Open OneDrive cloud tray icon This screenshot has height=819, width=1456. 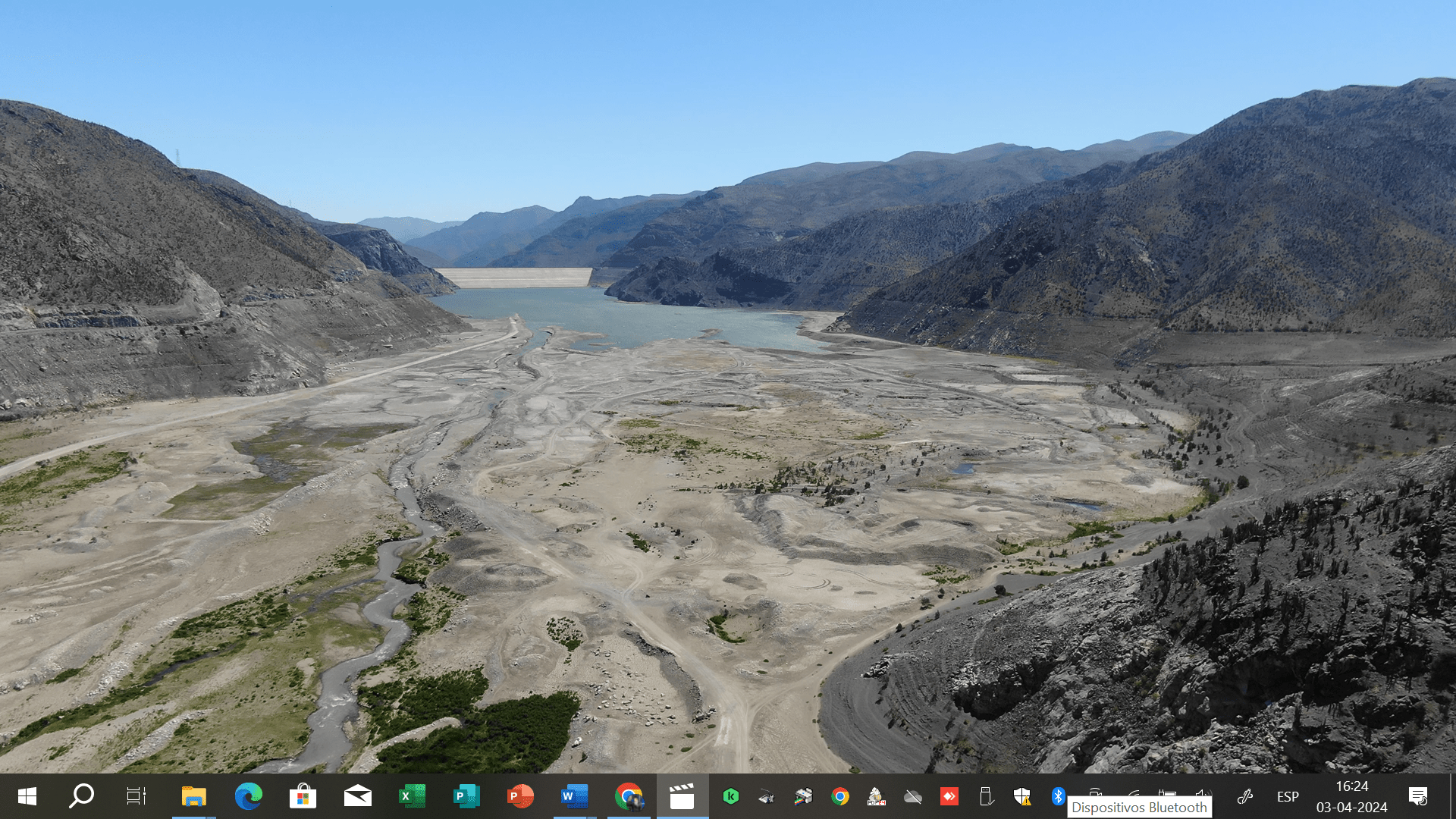[x=913, y=796]
